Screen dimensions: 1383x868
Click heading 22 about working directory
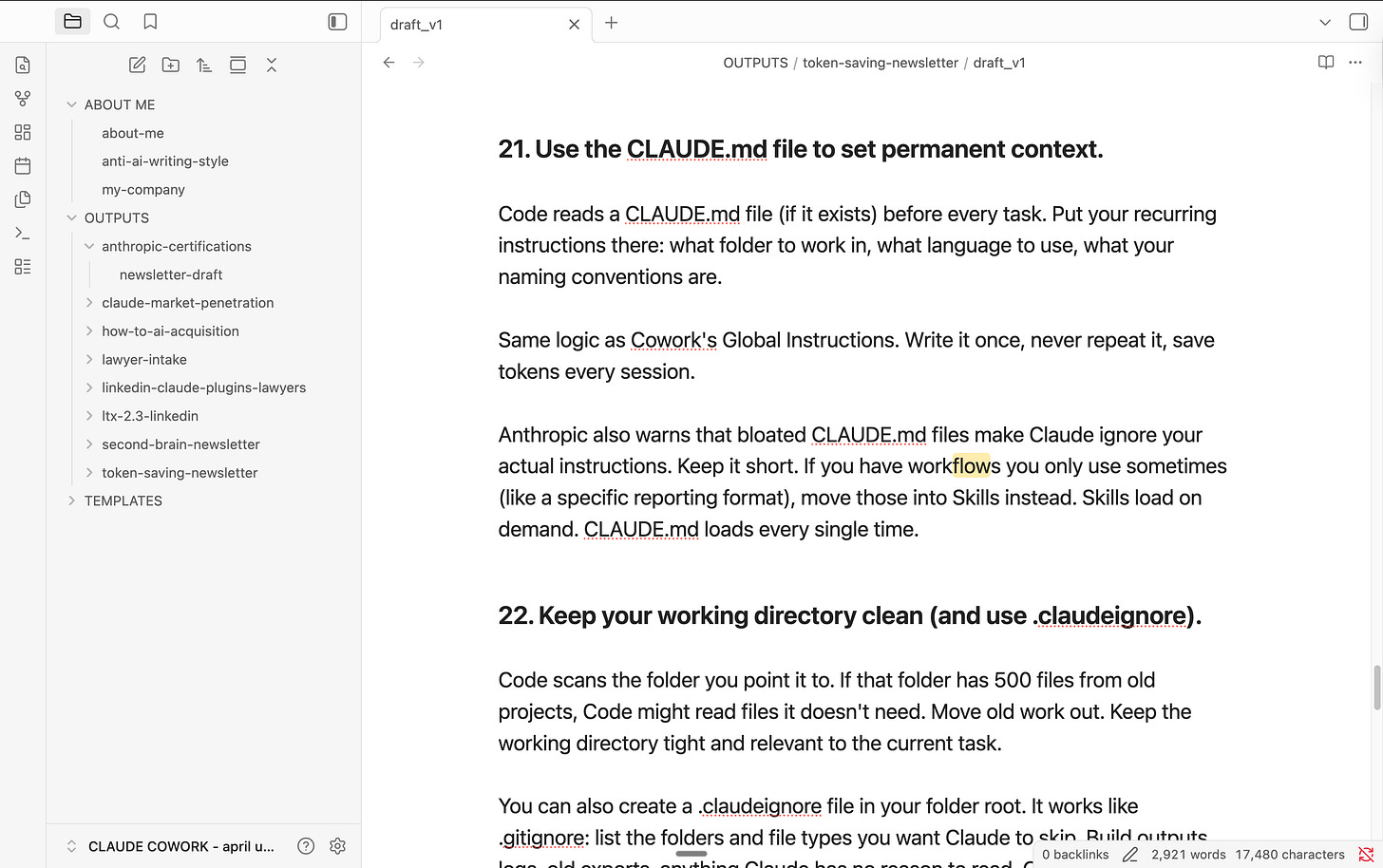pos(850,615)
